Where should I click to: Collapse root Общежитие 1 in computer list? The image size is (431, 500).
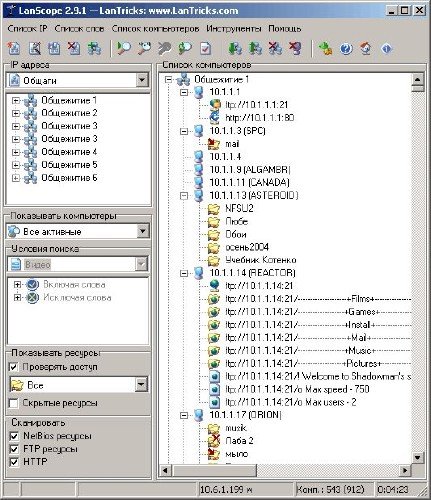coord(169,79)
